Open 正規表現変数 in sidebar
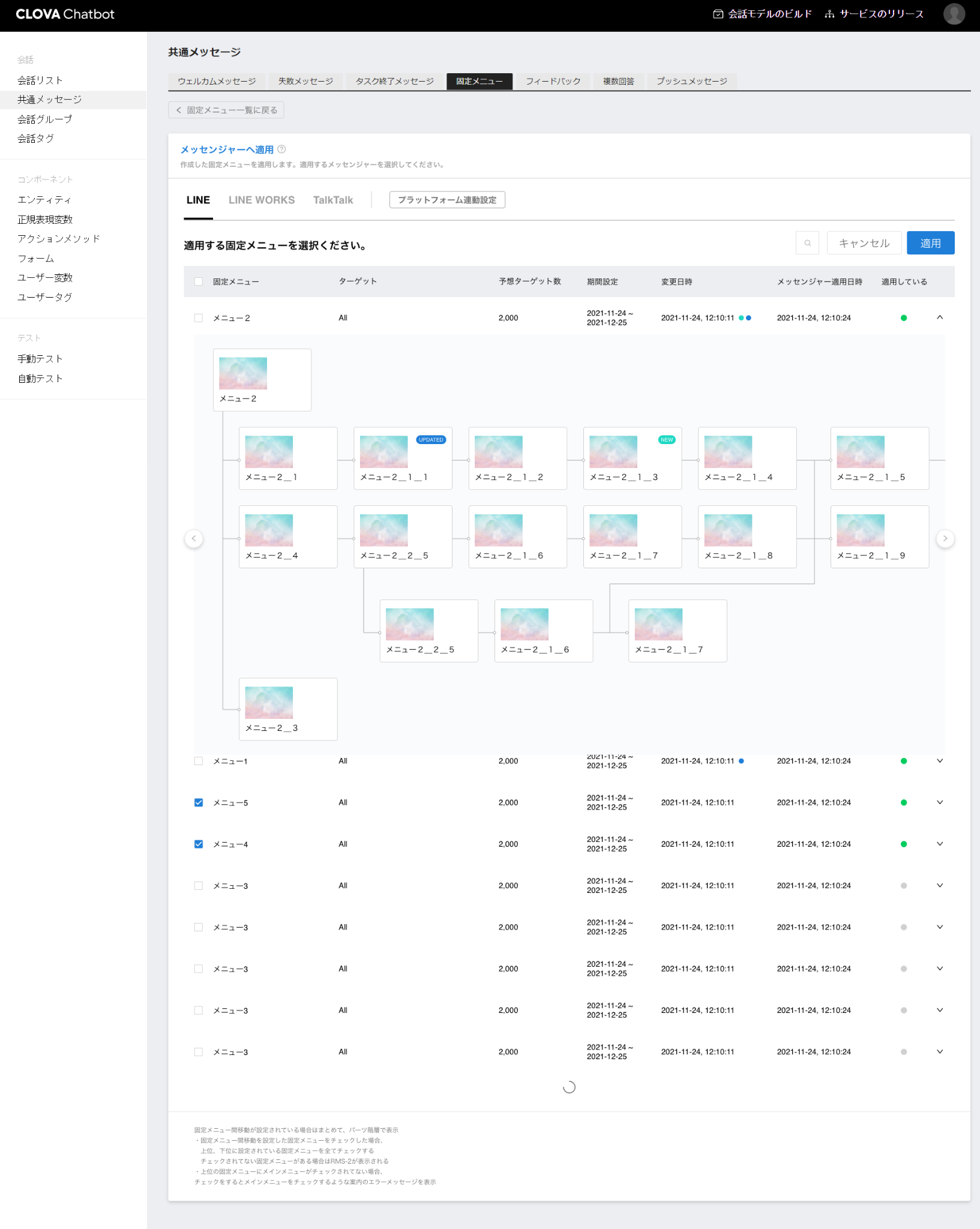Viewport: 980px width, 1229px height. click(45, 220)
